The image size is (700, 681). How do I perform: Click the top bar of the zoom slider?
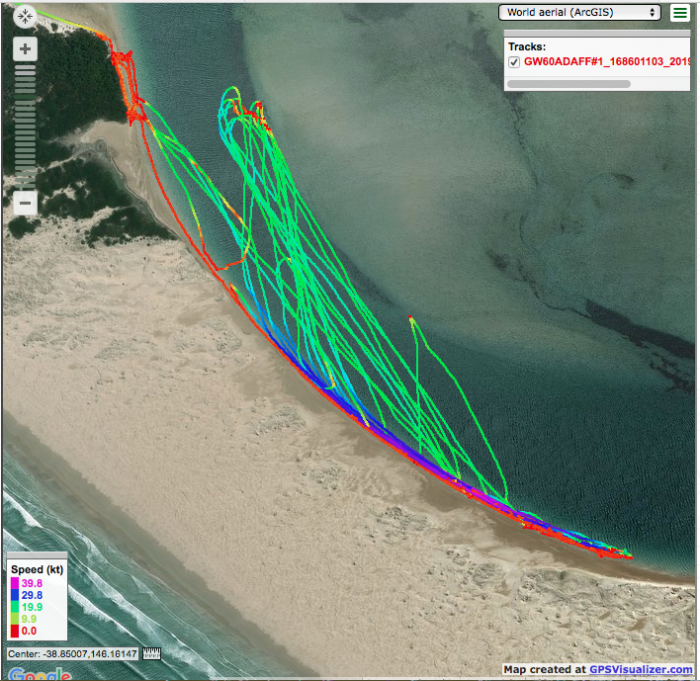coord(25,66)
